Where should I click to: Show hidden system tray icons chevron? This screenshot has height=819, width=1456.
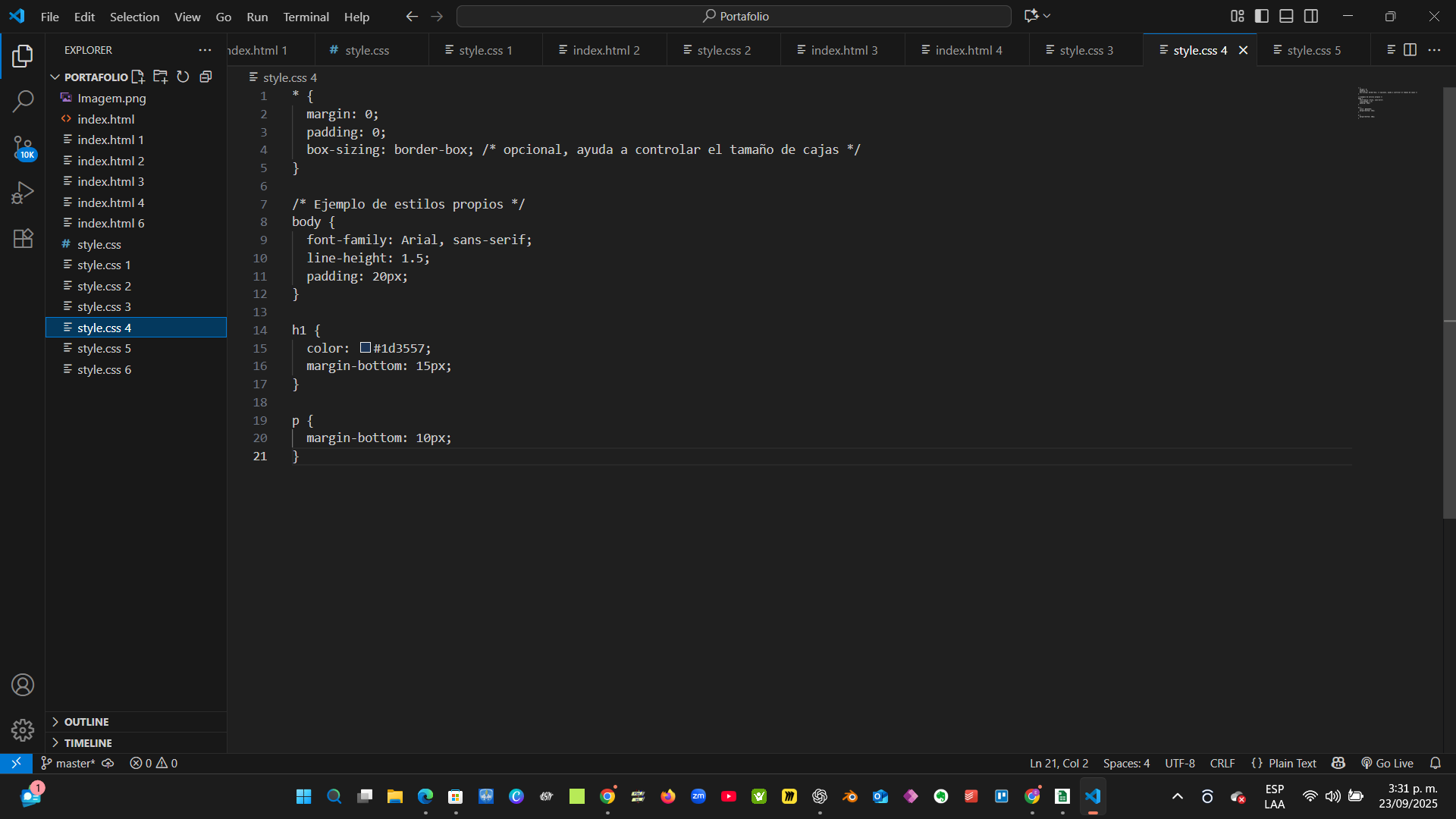tap(1178, 796)
